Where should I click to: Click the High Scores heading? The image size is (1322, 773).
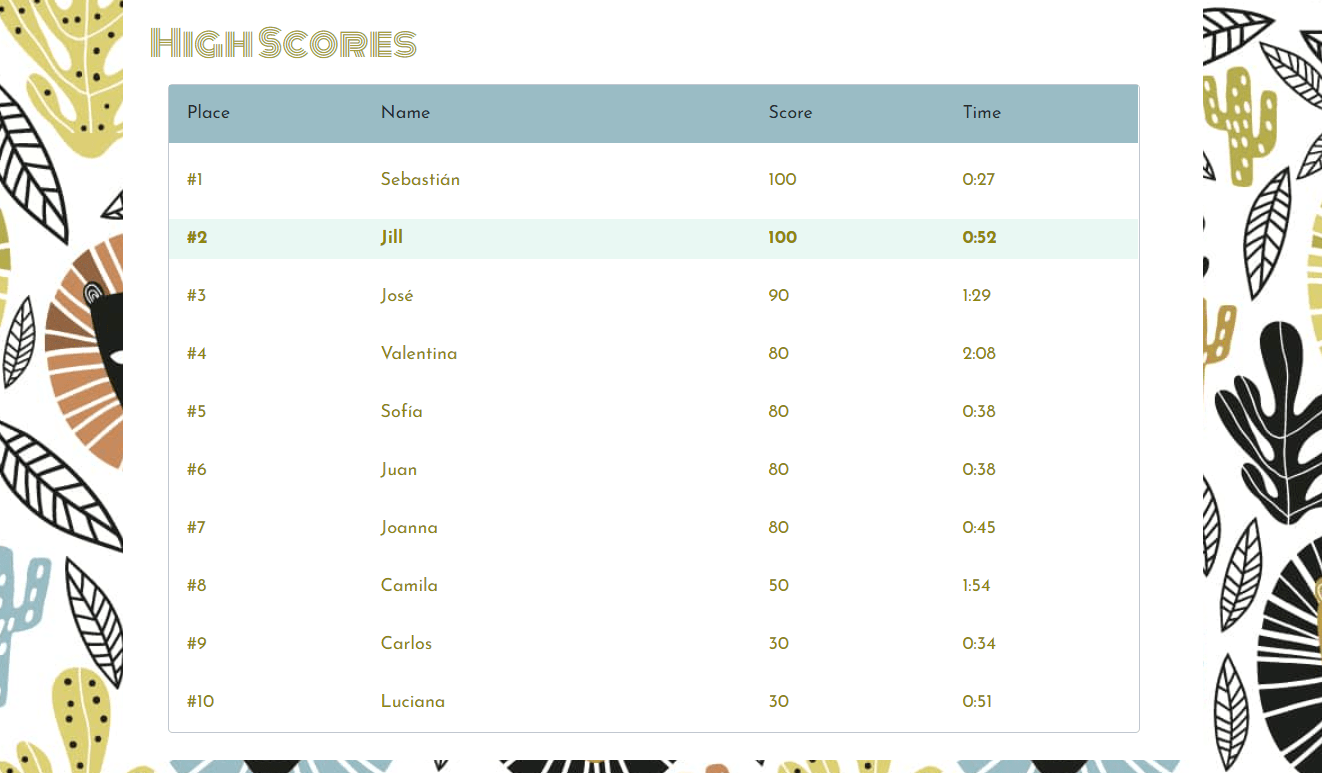(x=283, y=44)
